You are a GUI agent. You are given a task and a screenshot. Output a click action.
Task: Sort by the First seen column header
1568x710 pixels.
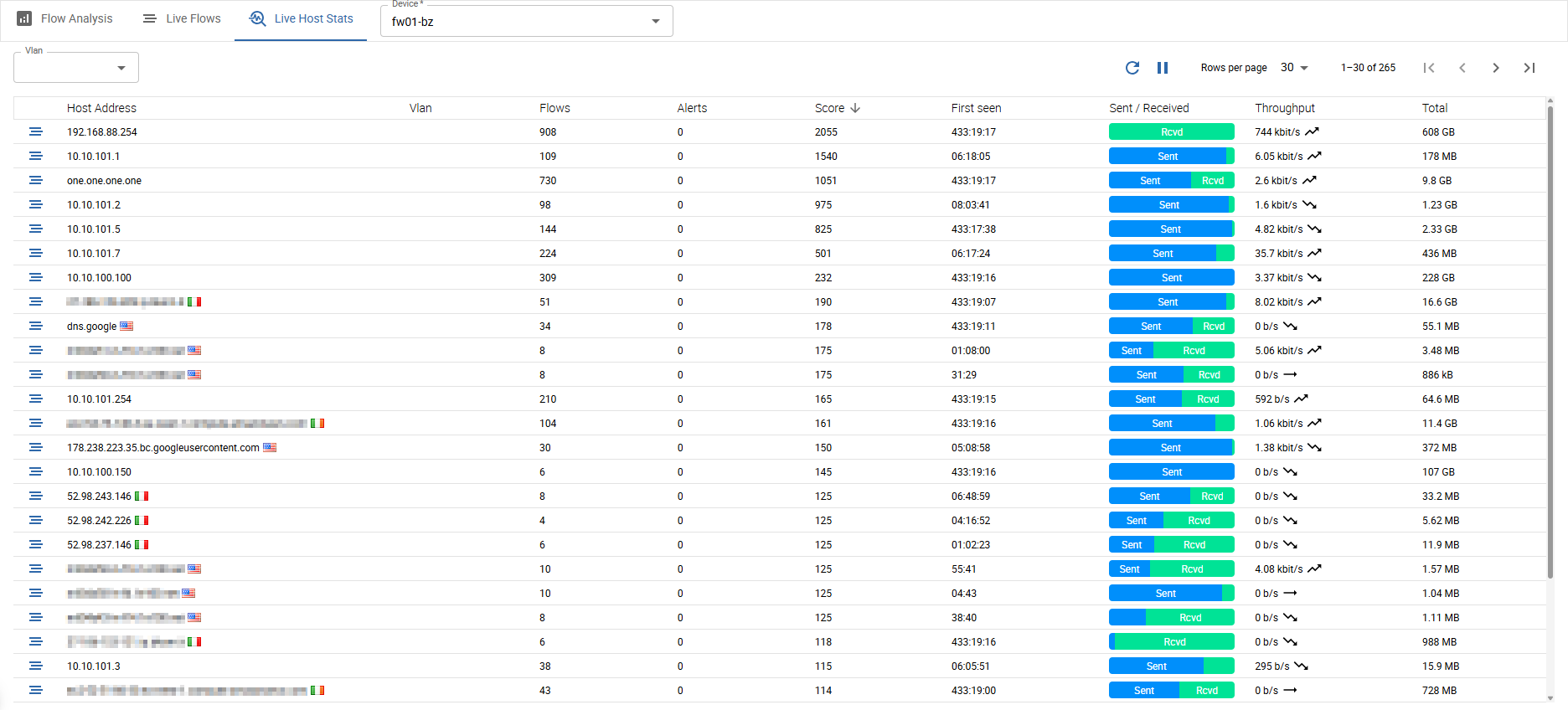(976, 108)
